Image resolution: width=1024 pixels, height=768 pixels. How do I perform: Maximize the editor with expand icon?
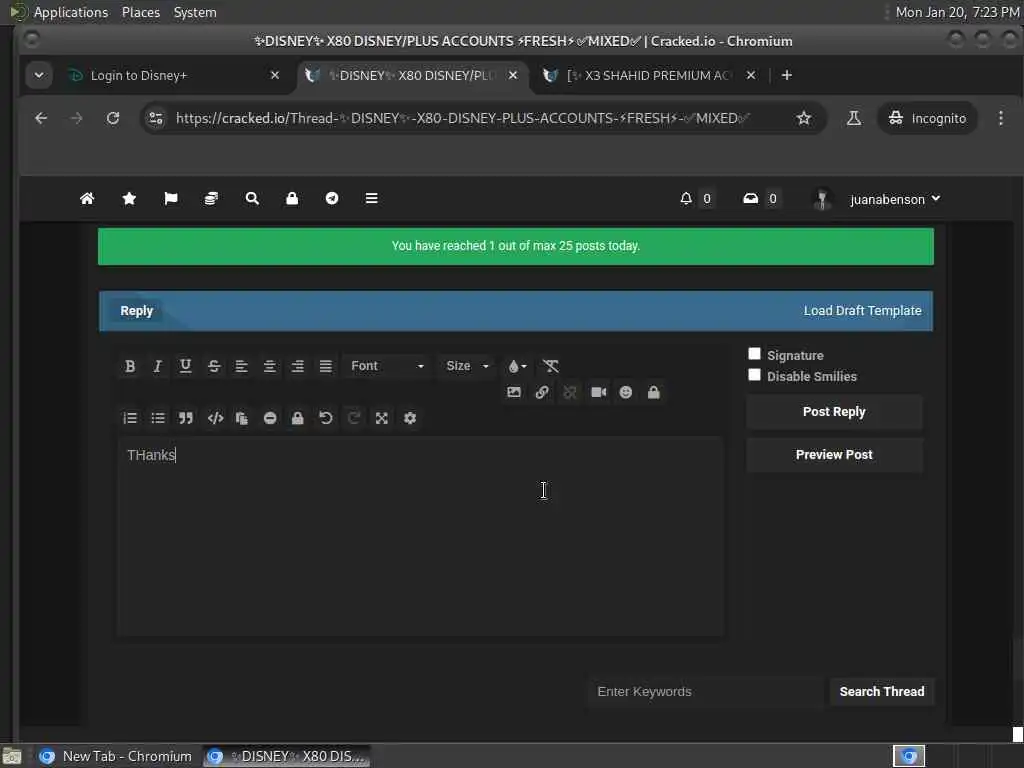tap(382, 419)
